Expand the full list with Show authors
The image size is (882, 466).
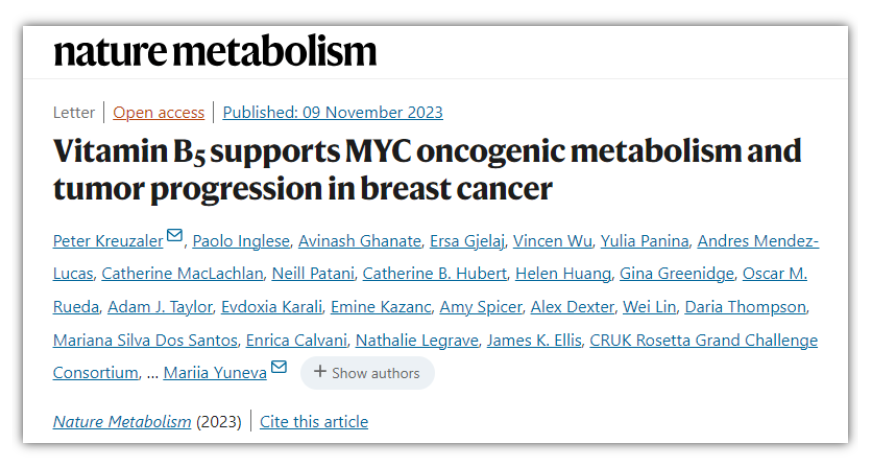[x=367, y=373]
